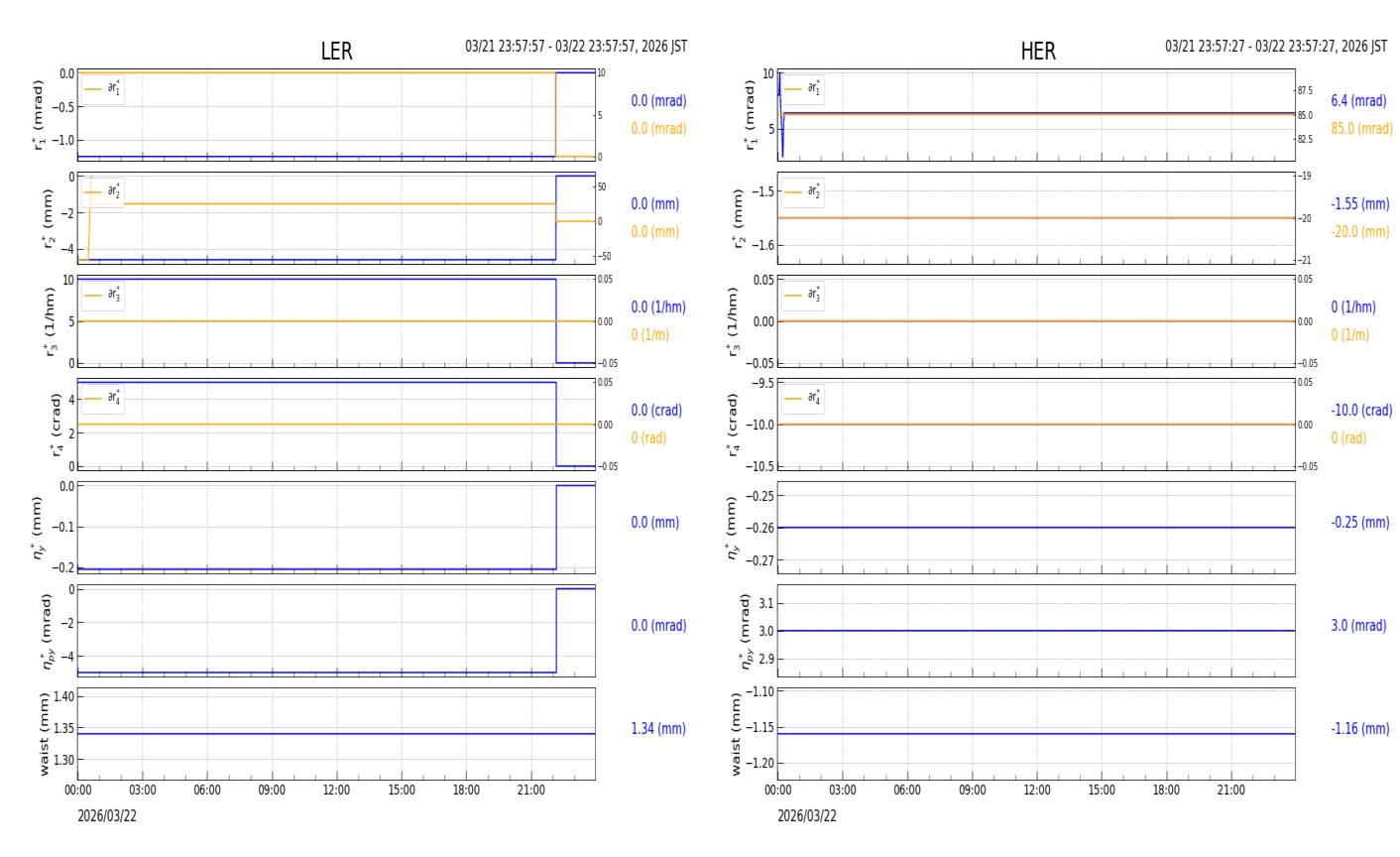Viewport: 1400px width, 857px height.
Task: Select the HER value 0 (1/hm)
Action: pyautogui.click(x=1353, y=307)
